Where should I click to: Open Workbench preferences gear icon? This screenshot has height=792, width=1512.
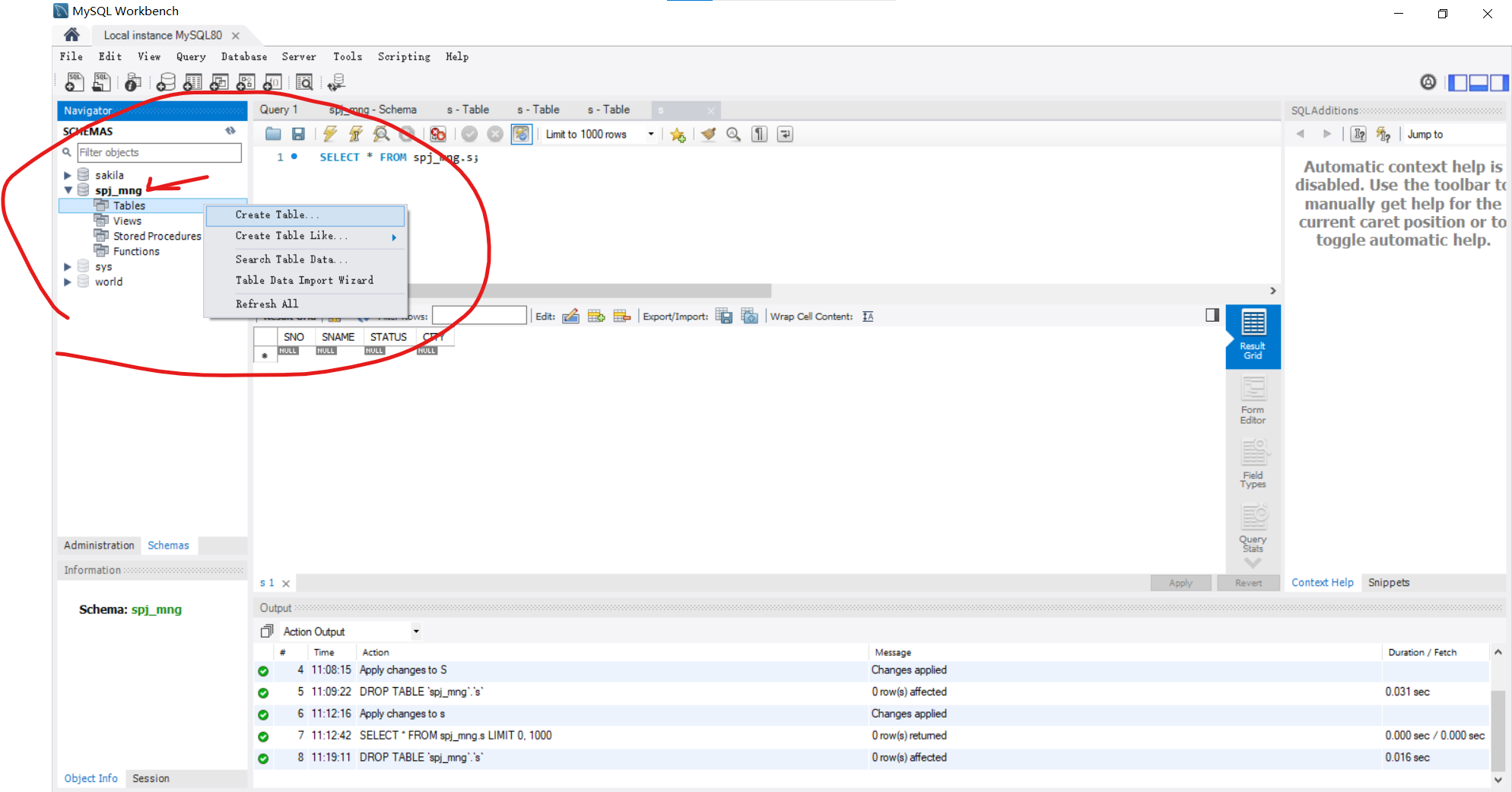coord(1428,82)
